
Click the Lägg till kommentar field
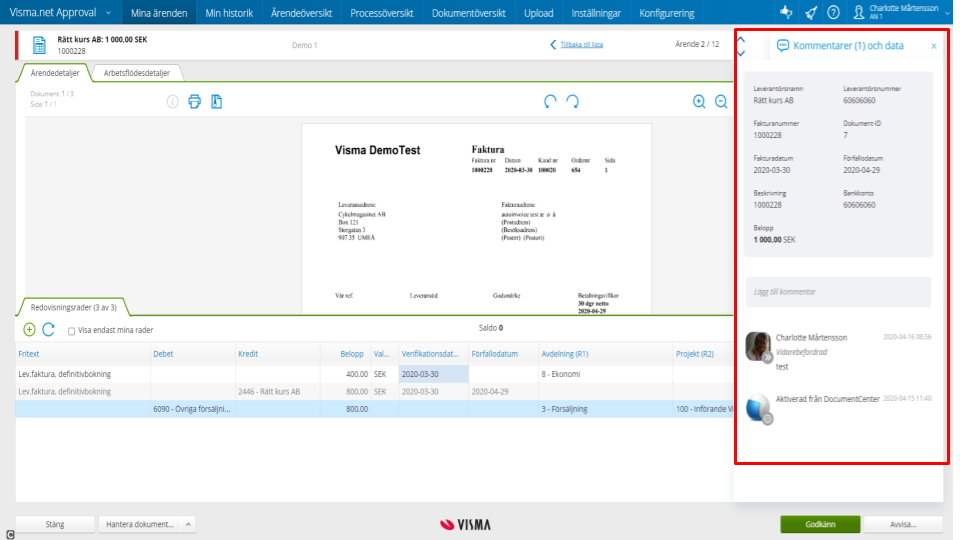838,292
